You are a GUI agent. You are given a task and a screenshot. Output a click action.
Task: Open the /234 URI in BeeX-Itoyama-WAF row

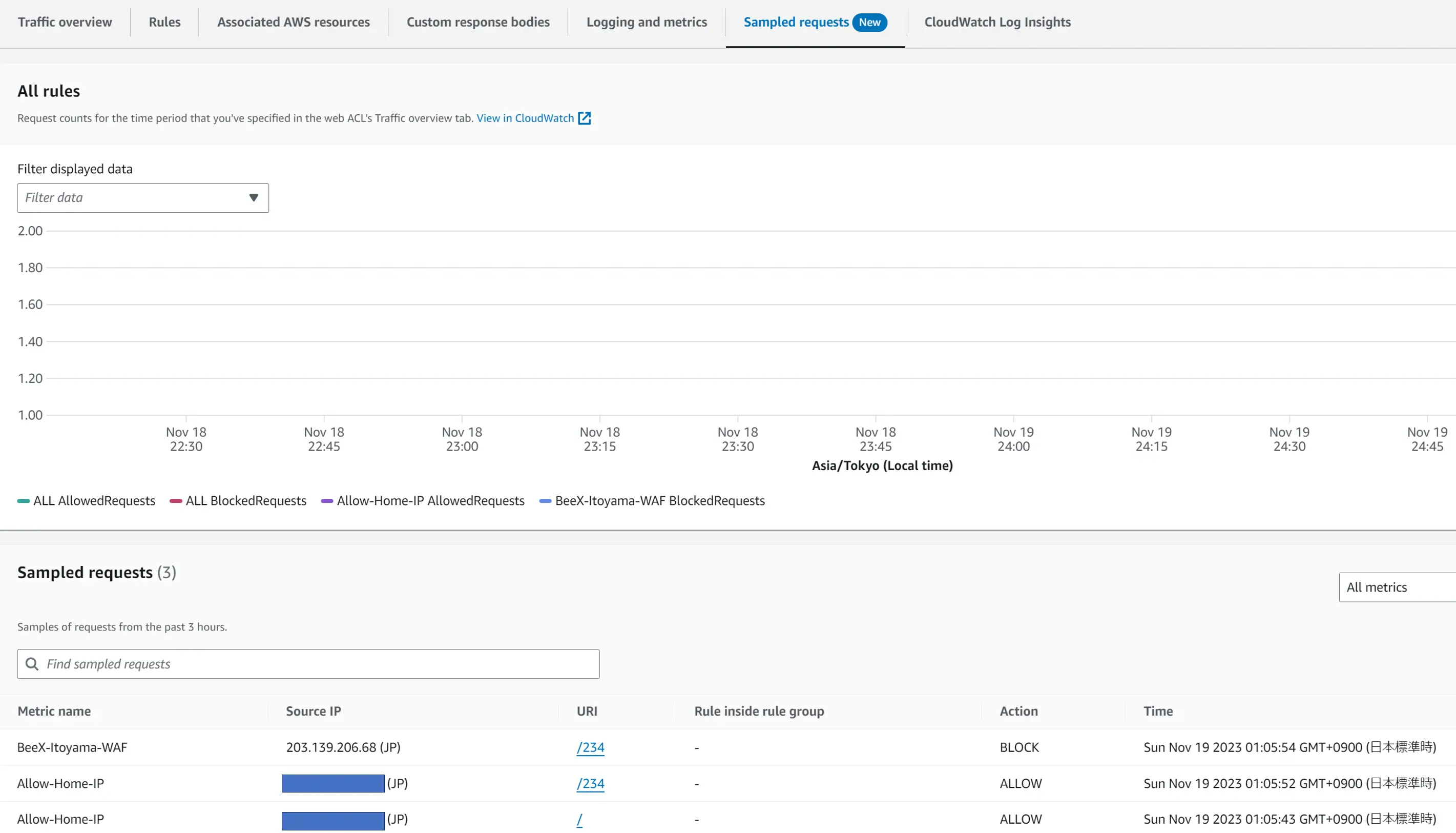(591, 747)
